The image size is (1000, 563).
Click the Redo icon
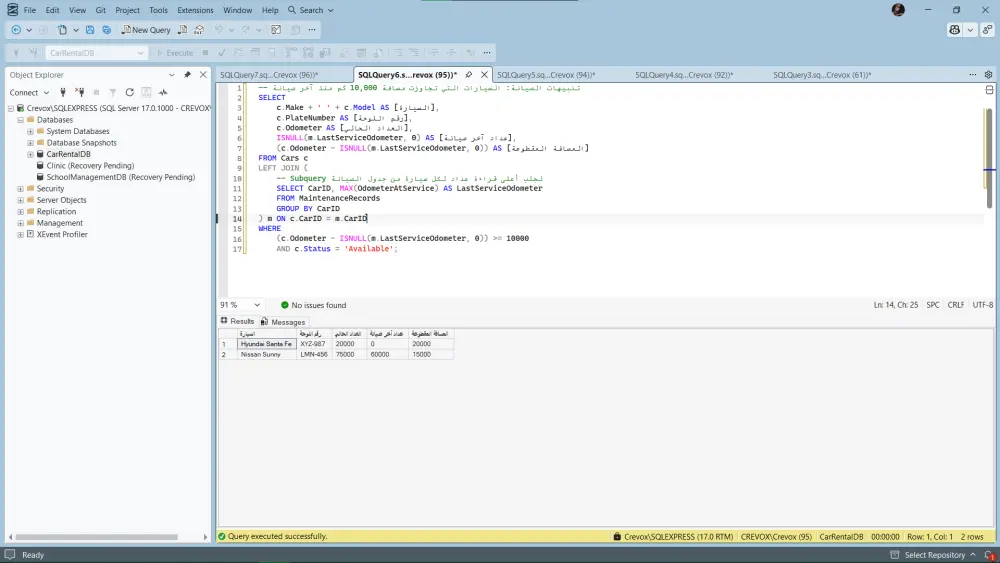coord(246,30)
